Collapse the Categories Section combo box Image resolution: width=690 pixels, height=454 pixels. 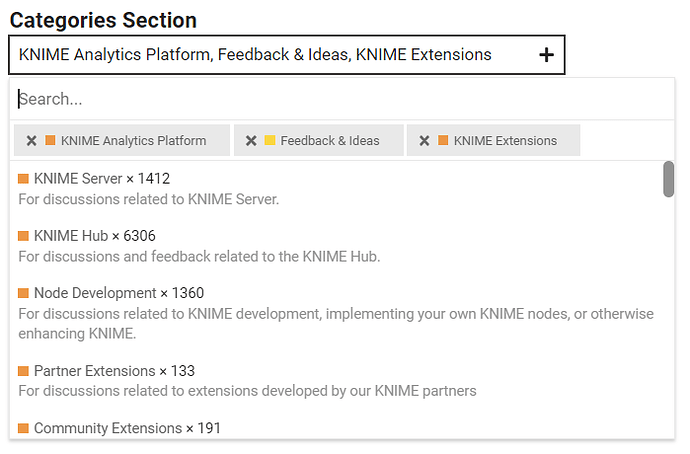pos(286,55)
